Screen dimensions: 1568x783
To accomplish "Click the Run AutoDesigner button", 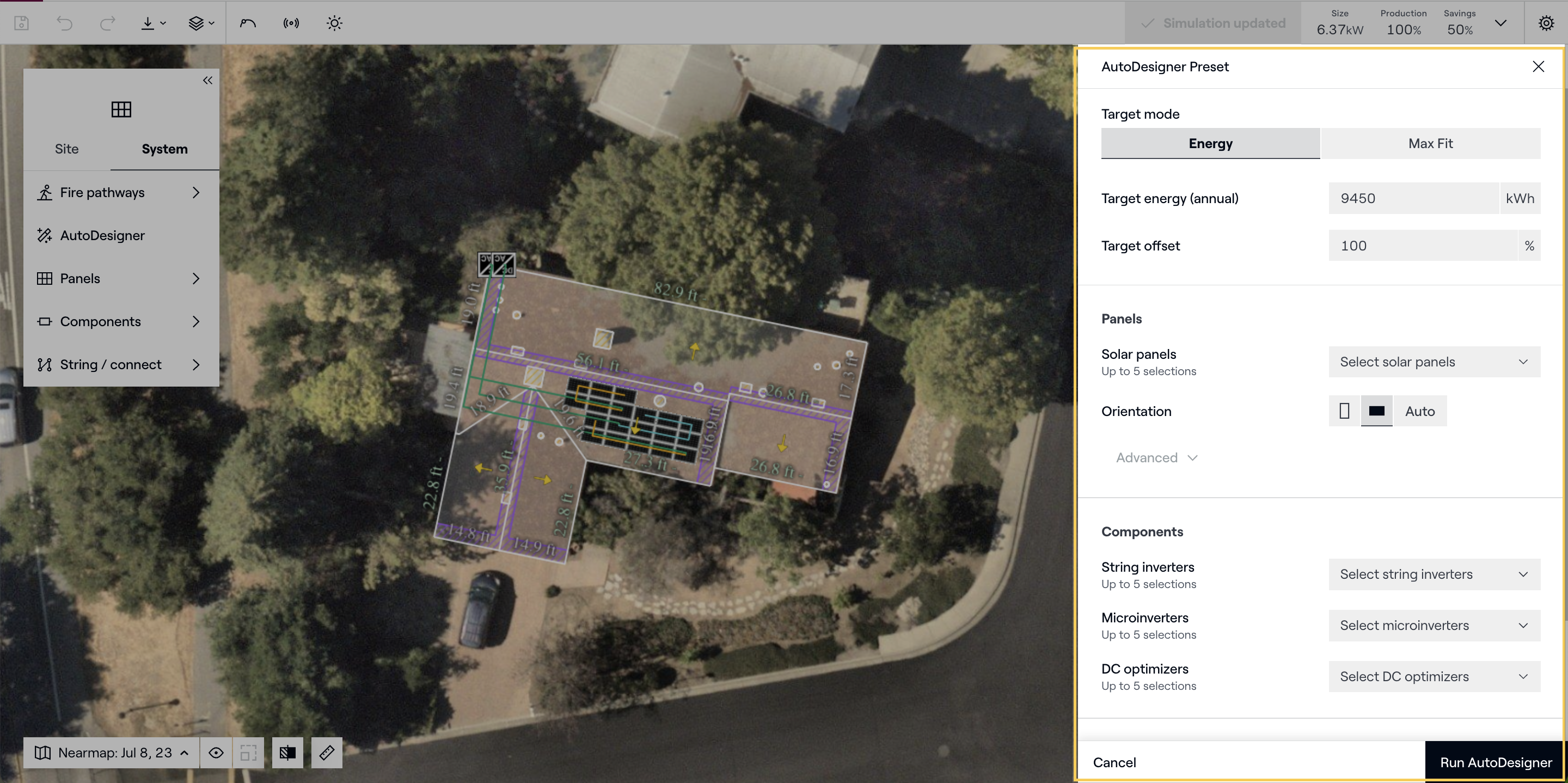I will tap(1495, 762).
